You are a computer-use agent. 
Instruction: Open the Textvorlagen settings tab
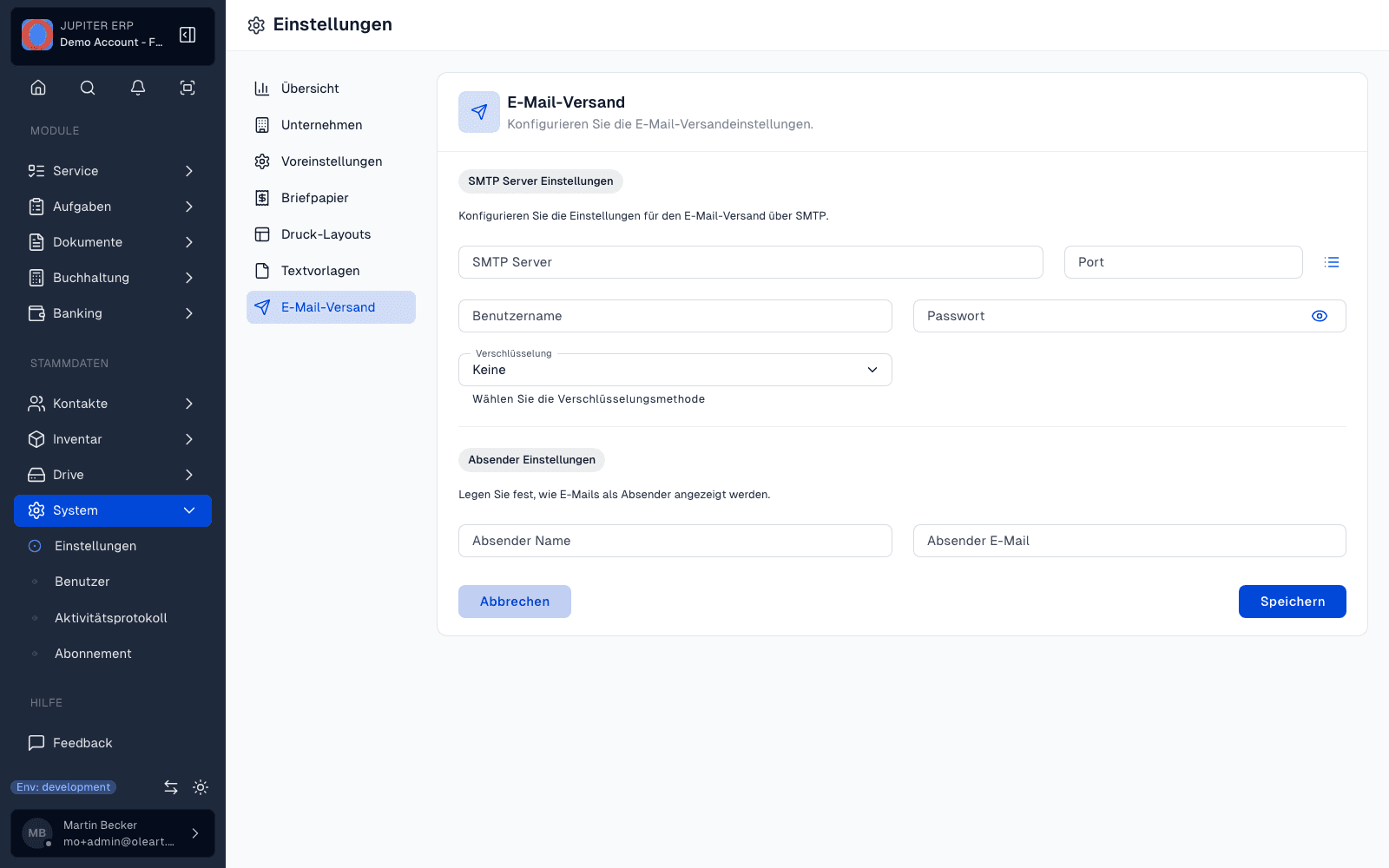click(x=331, y=271)
